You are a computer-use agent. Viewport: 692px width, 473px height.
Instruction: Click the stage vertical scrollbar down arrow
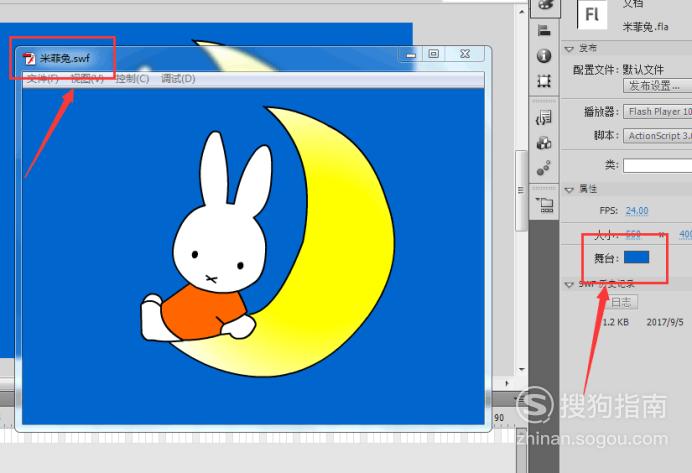pos(521,369)
